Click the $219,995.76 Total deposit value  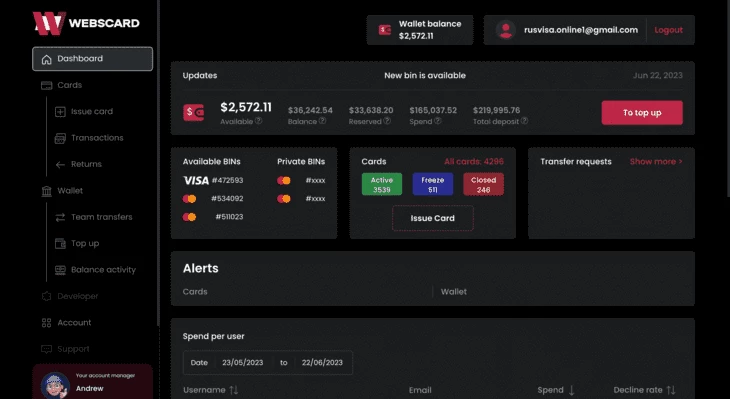(496, 110)
